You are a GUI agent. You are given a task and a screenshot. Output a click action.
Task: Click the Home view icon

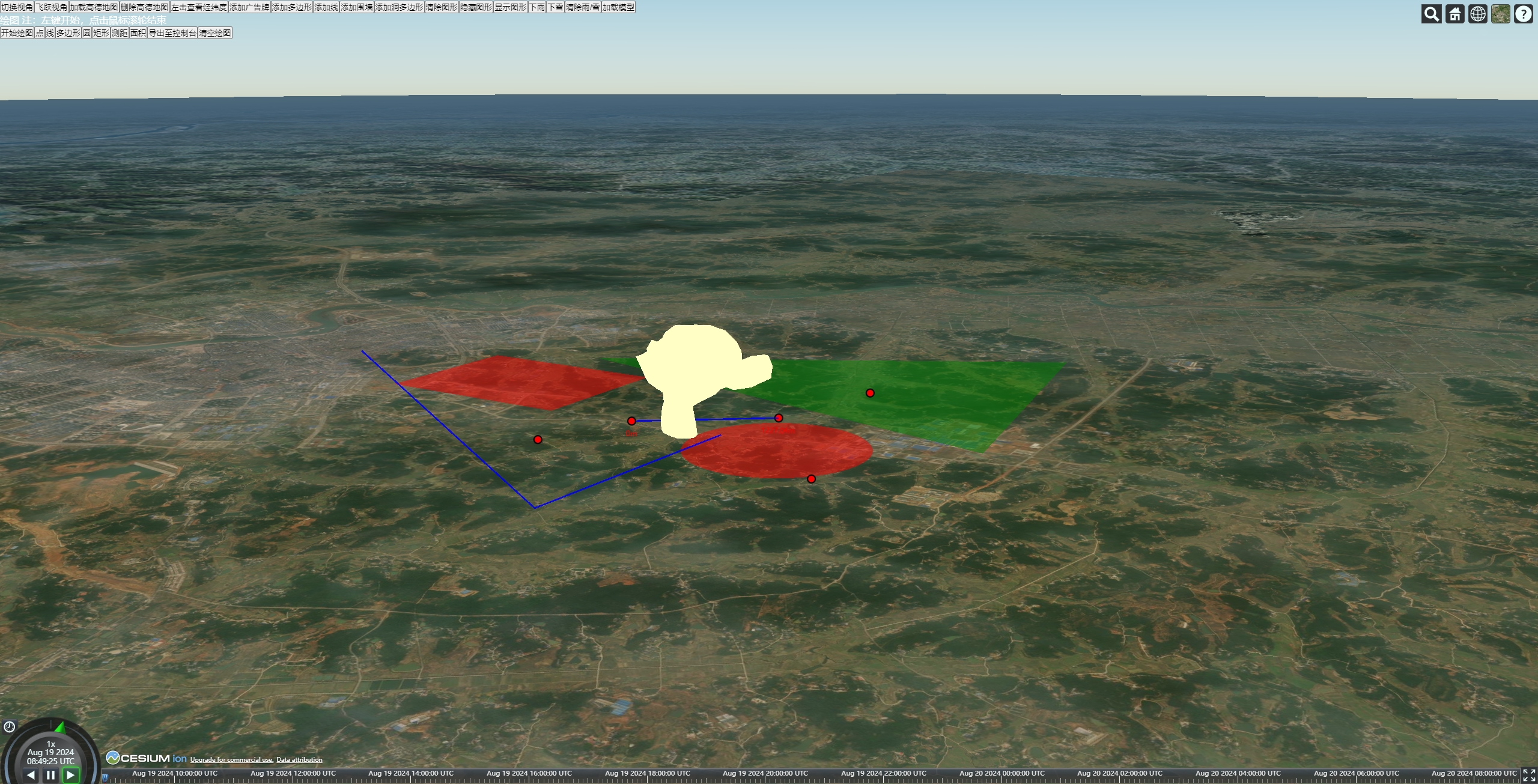(1454, 13)
